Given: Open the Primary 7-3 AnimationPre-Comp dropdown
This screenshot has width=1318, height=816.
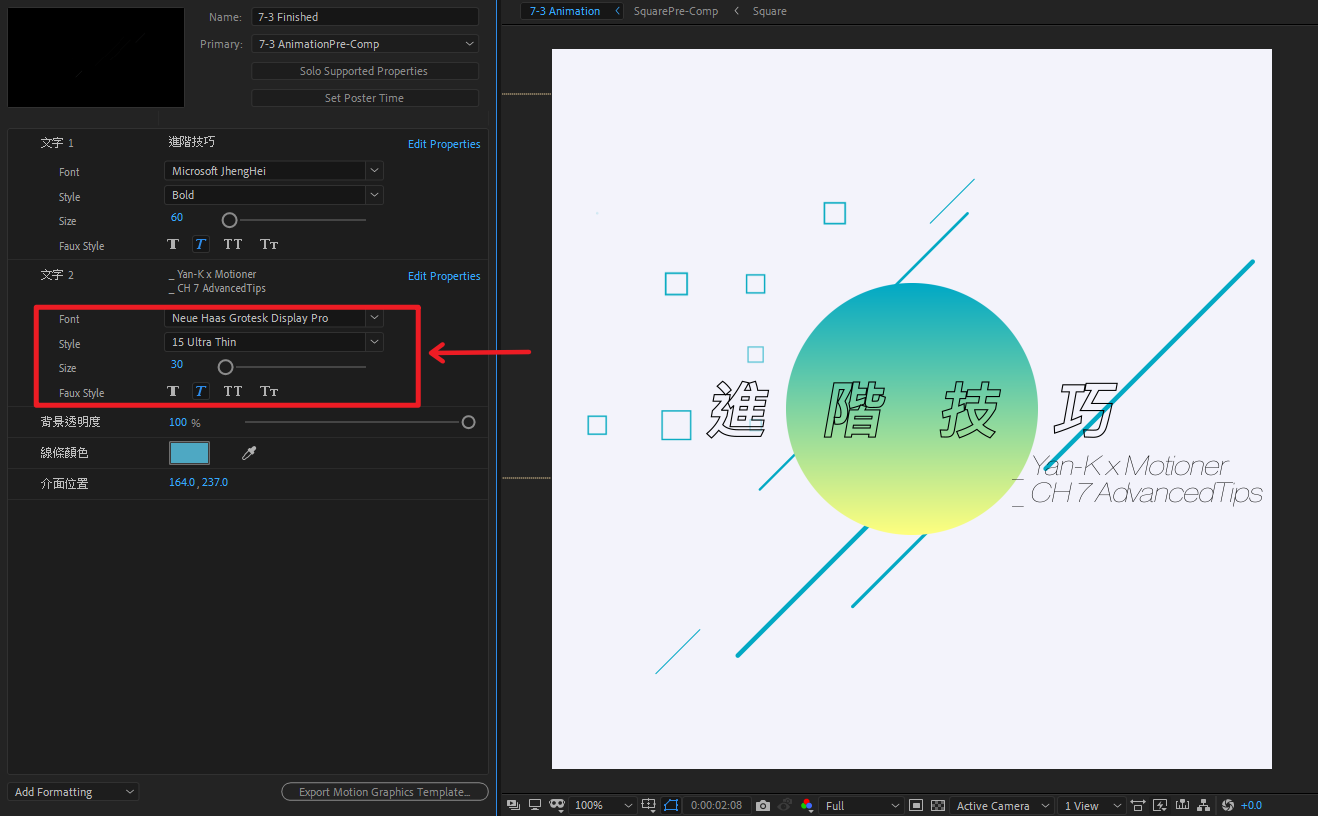Looking at the screenshot, I should [364, 44].
